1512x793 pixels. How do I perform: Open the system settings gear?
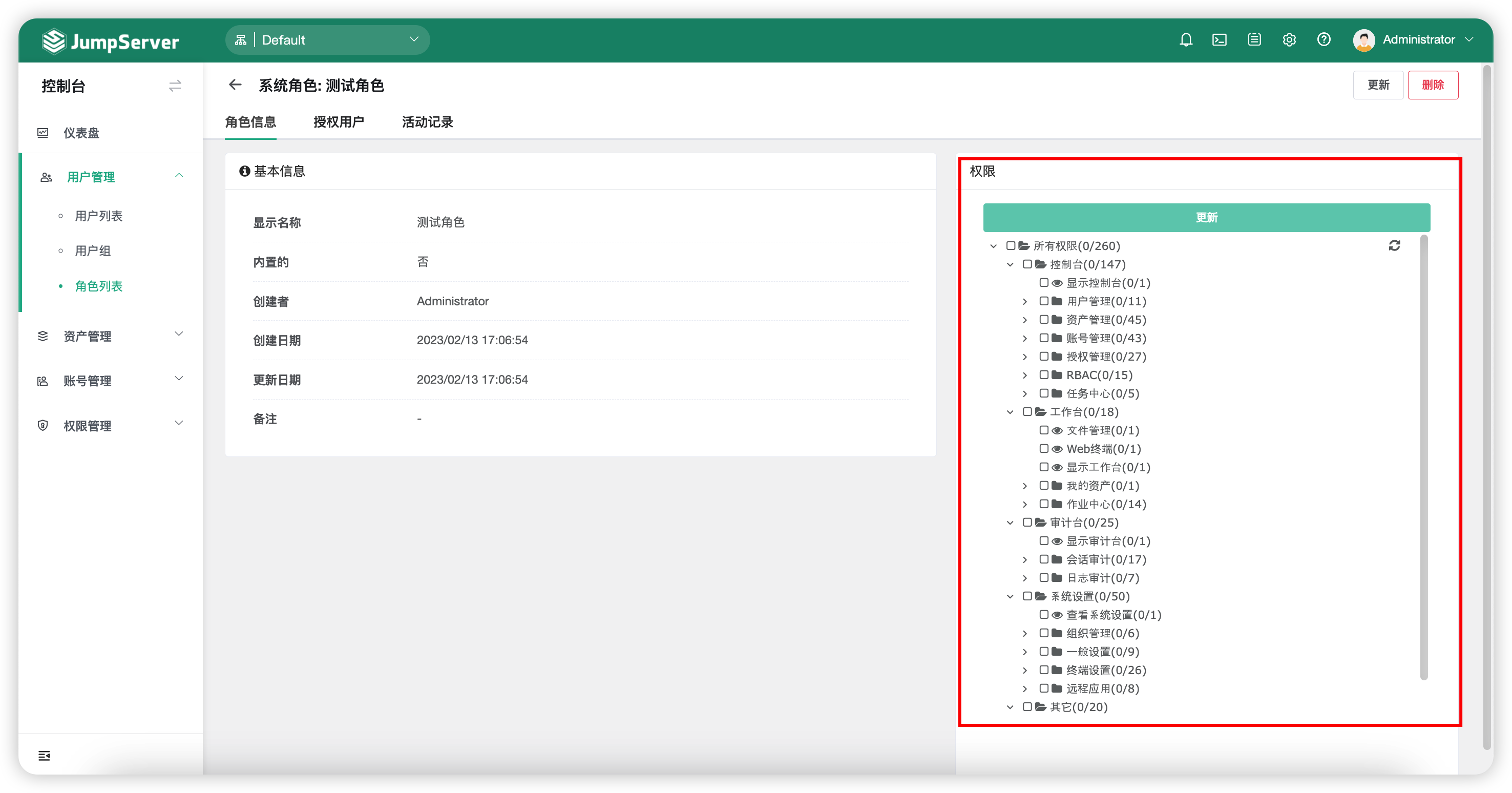(x=1289, y=39)
